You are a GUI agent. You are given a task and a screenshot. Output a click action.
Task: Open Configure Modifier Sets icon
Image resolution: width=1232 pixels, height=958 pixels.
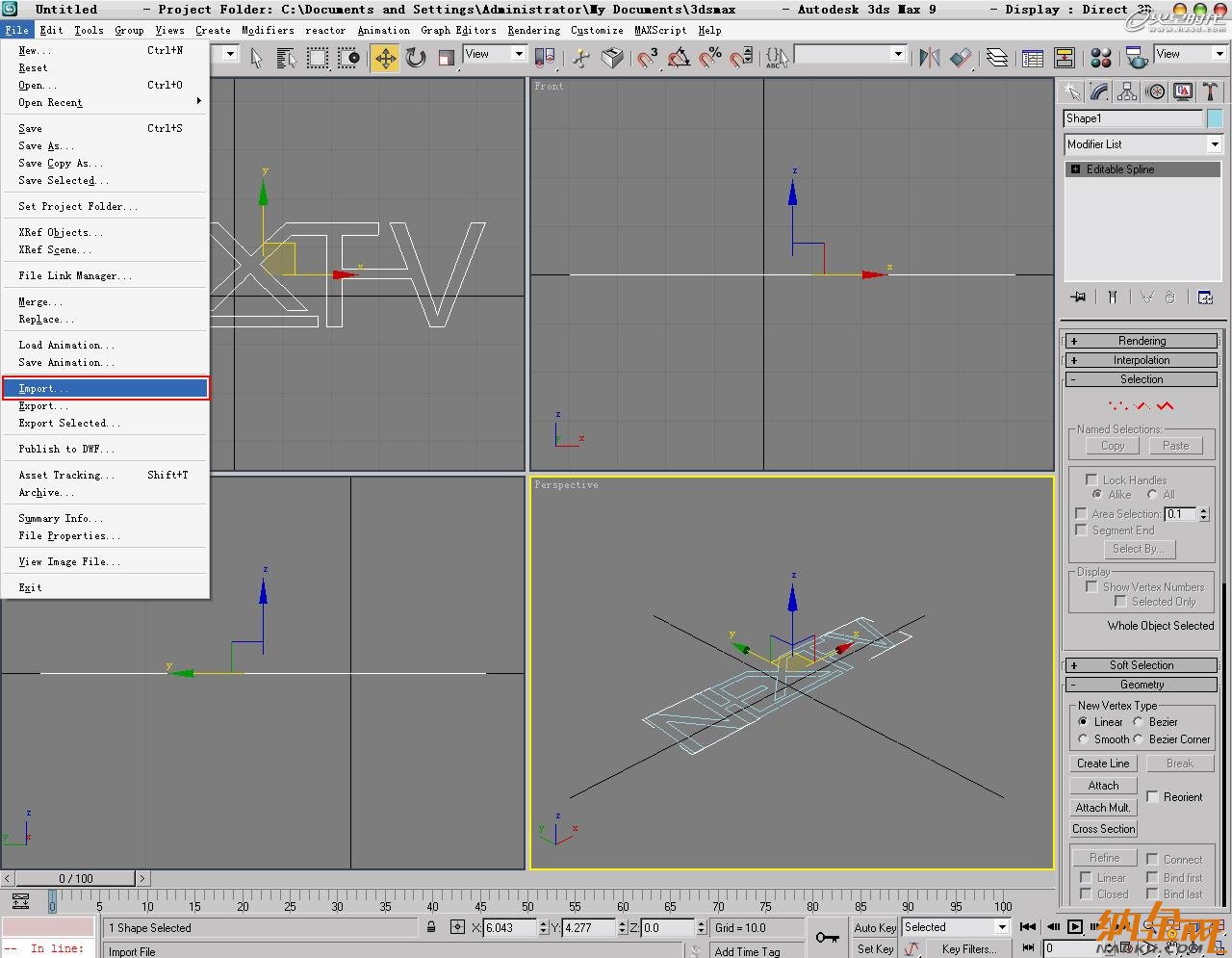coord(1205,298)
